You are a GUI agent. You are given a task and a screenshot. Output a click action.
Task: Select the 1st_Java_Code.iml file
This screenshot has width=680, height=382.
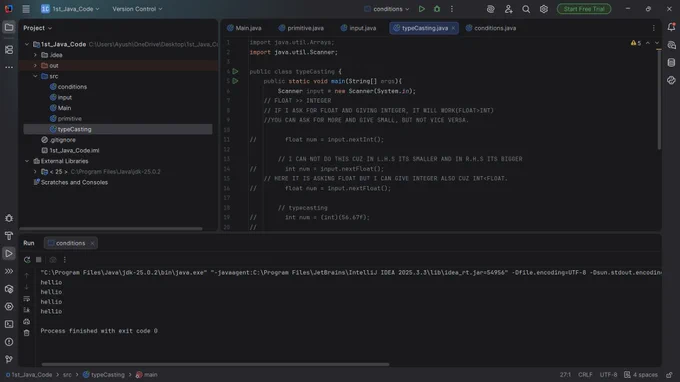click(70, 150)
